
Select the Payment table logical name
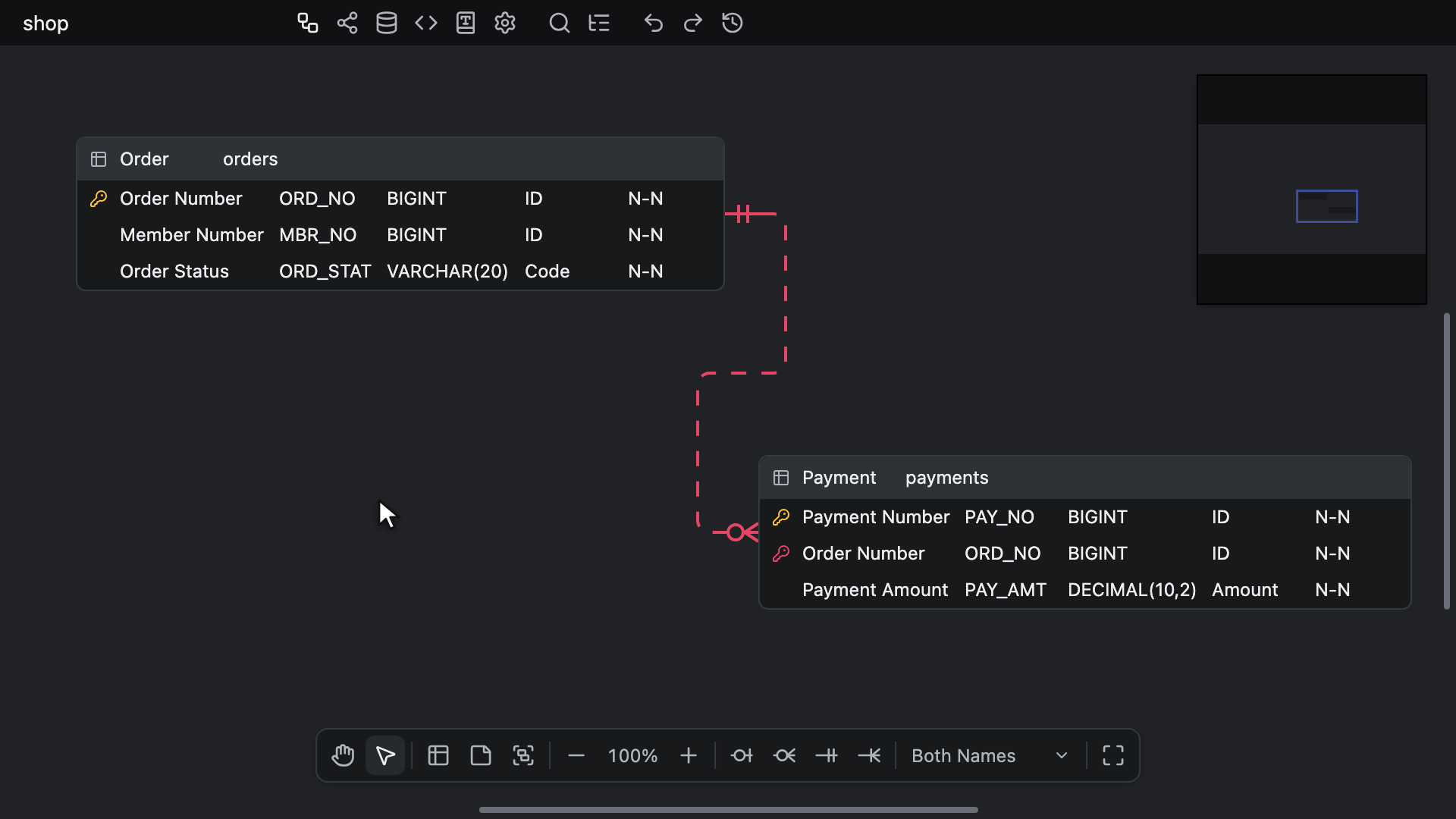839,478
